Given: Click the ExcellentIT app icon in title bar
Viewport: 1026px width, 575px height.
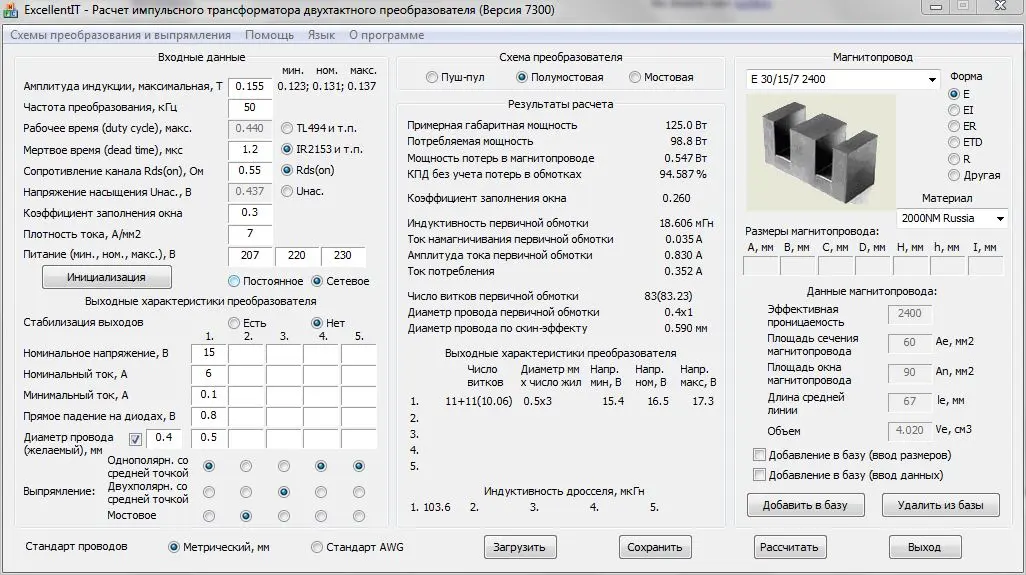Looking at the screenshot, I should point(12,9).
